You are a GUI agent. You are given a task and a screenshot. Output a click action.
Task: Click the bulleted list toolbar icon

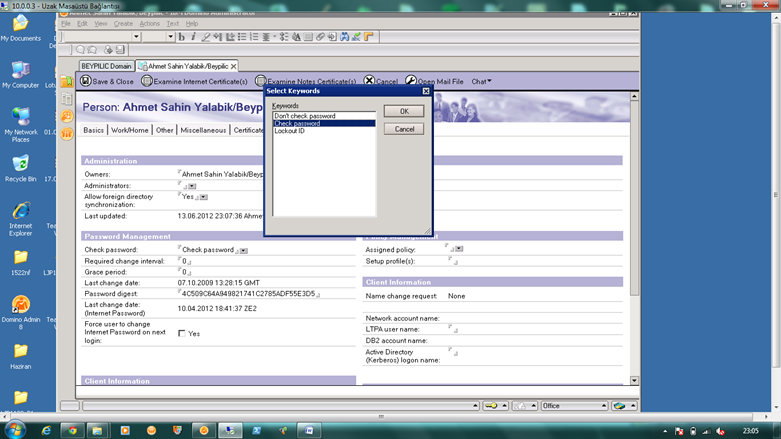coord(242,37)
